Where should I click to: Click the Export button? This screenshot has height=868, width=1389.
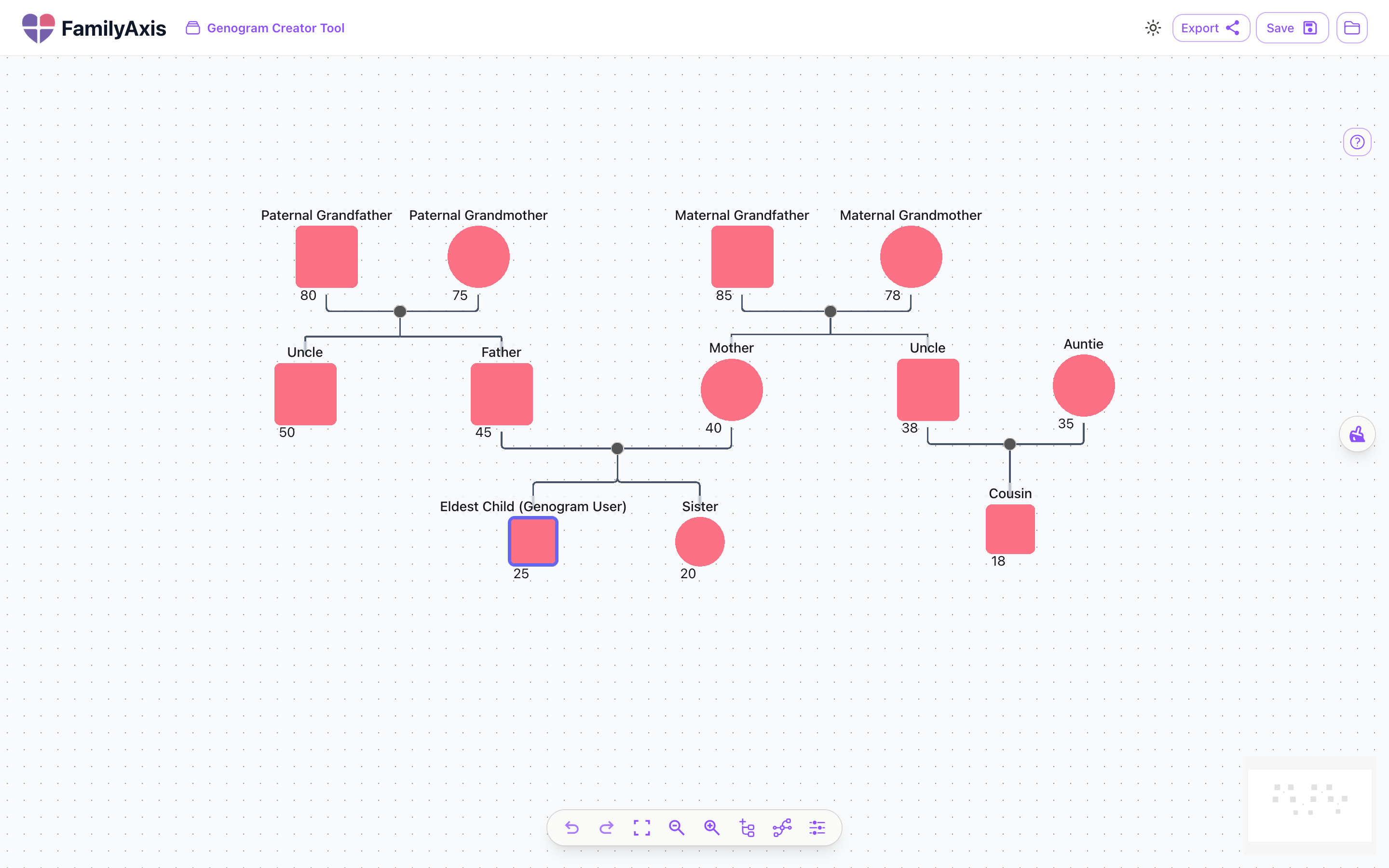click(x=1211, y=28)
